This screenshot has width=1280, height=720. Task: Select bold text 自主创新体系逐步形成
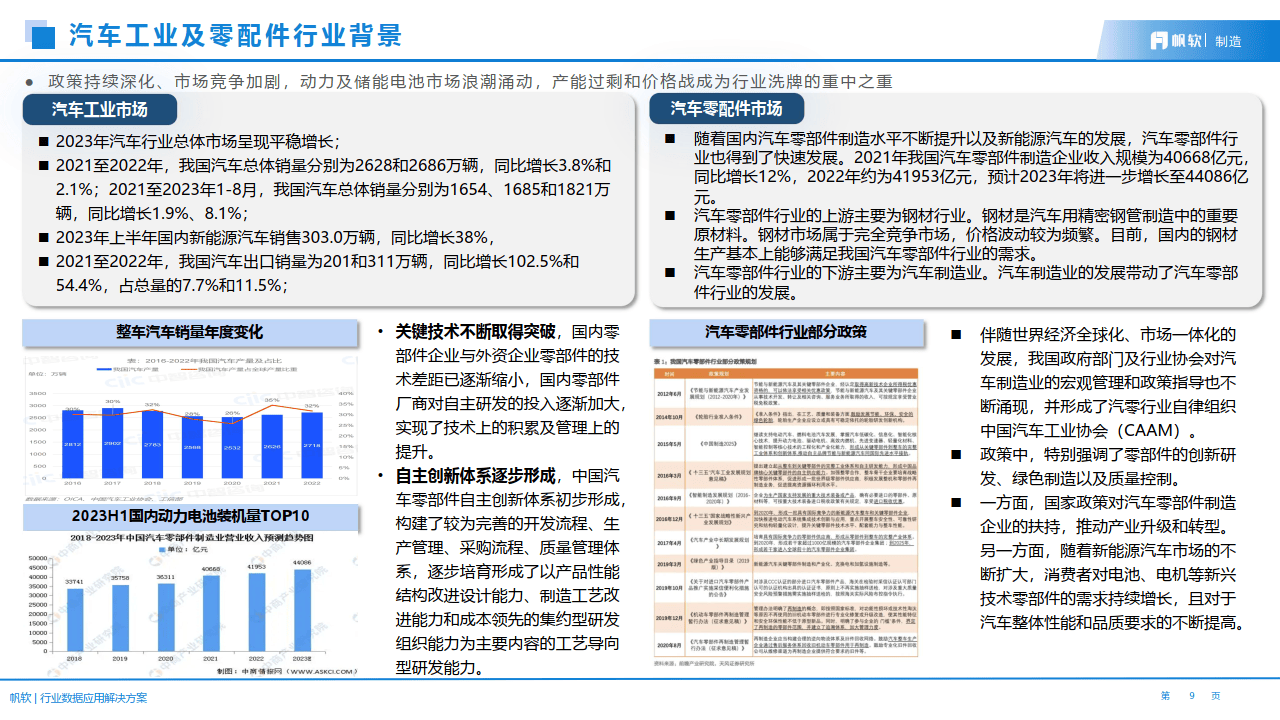475,475
